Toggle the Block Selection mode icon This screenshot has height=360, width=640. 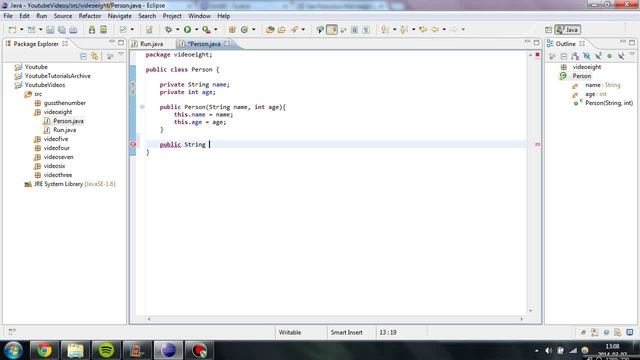click(x=354, y=29)
